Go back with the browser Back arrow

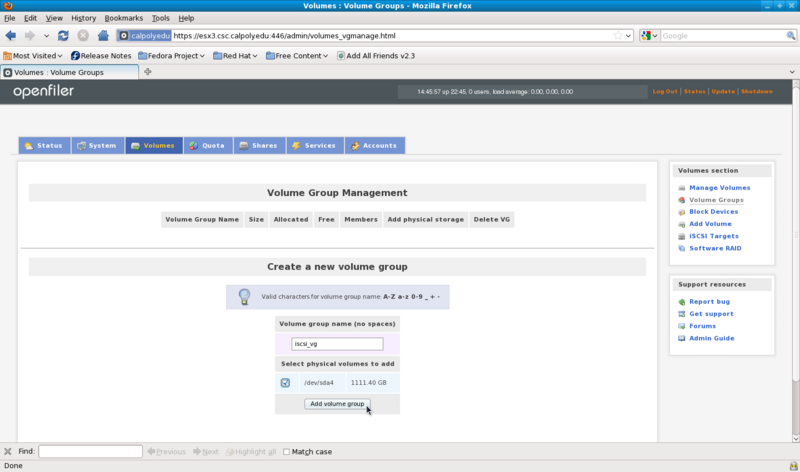coord(11,36)
